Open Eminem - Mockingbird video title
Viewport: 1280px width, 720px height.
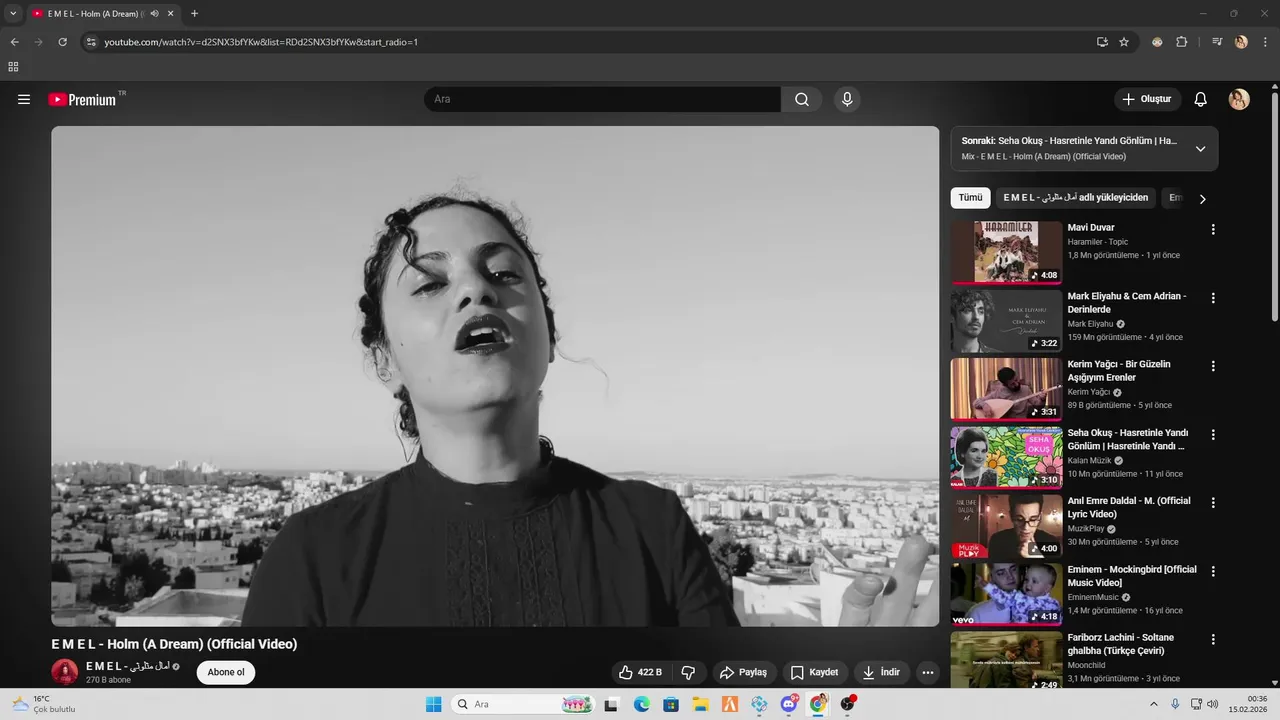[x=1132, y=576]
